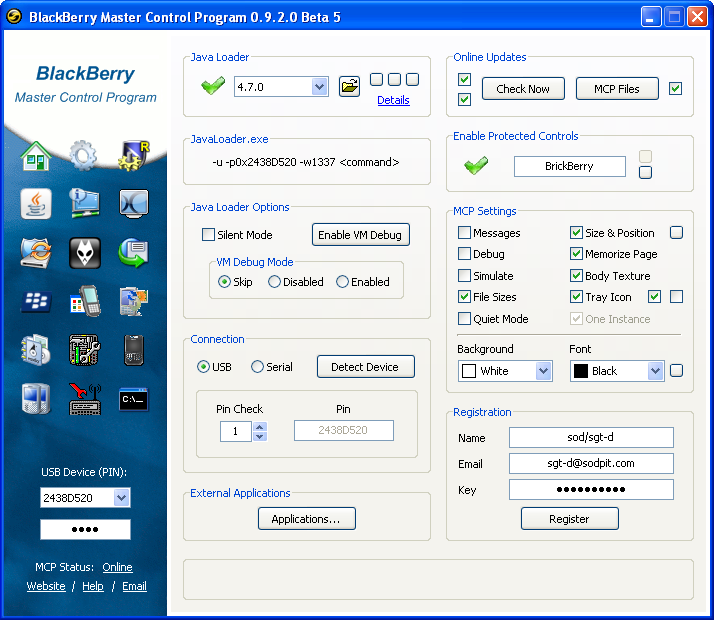
Task: Click Enable VM Debug button
Action: [x=361, y=235]
